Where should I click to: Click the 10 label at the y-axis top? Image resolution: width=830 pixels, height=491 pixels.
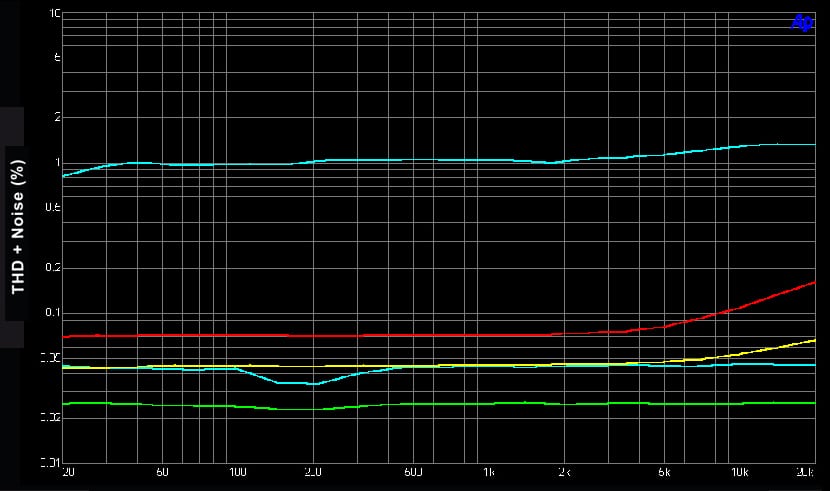(x=55, y=15)
